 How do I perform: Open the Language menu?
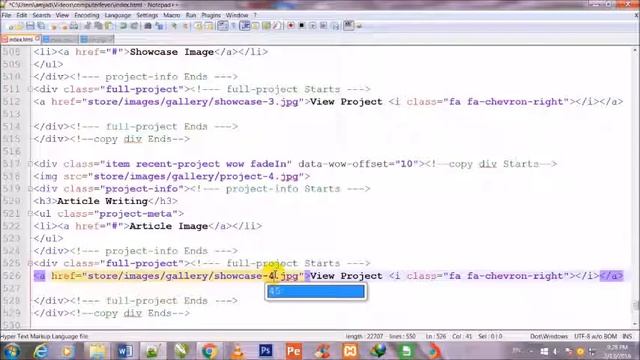118,15
